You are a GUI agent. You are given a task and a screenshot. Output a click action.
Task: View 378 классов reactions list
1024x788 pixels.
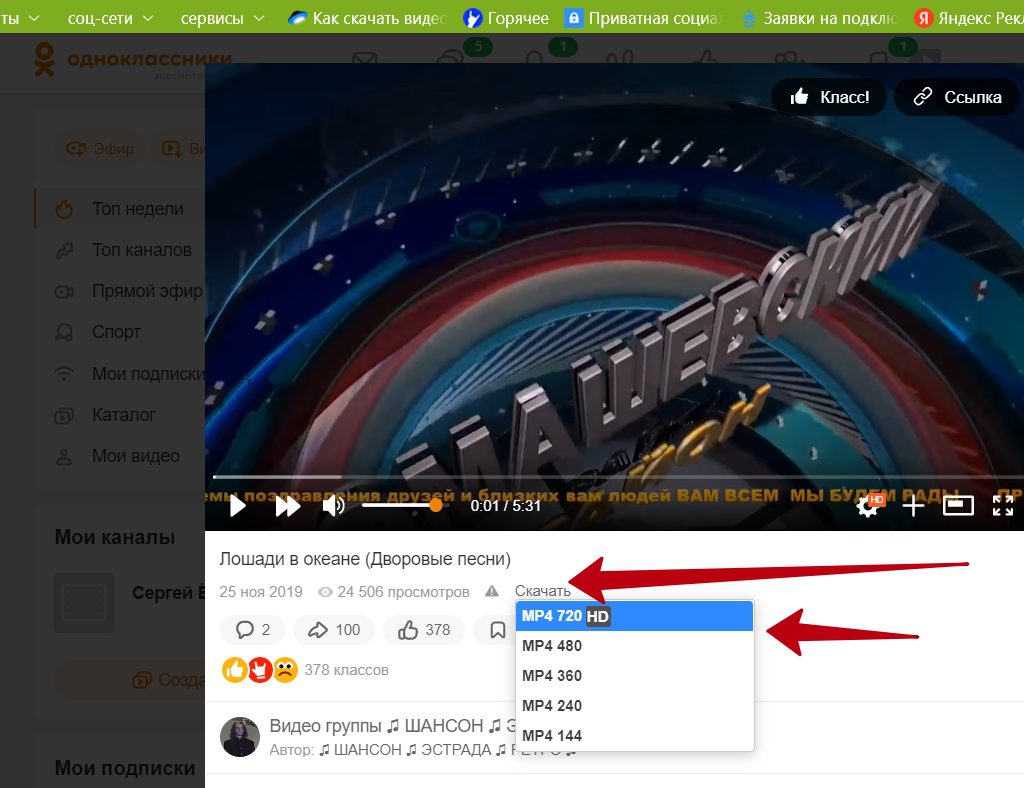point(346,670)
